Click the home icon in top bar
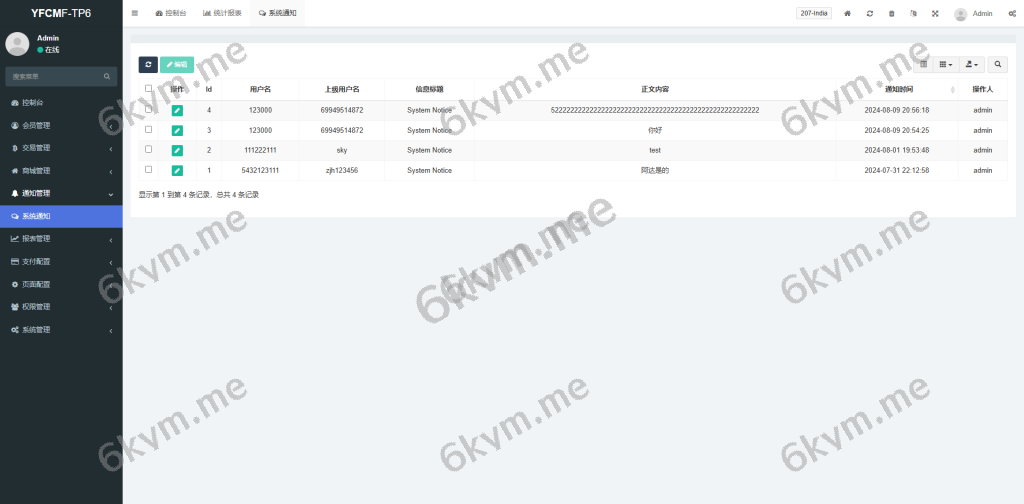Screen dimensions: 1024x504 pos(848,14)
